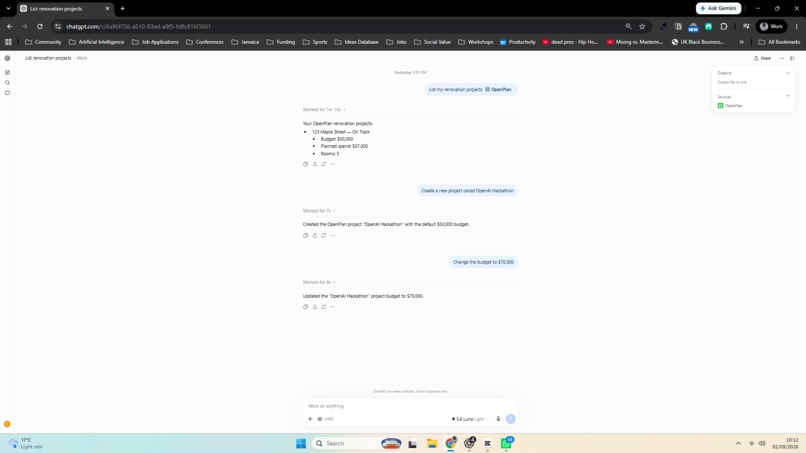Open the Work profile menu in Chrome

coord(772,26)
